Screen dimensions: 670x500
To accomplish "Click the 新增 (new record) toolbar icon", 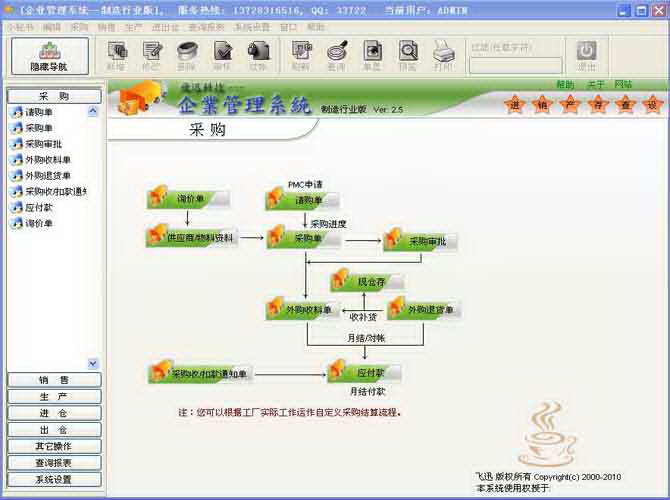I will point(116,56).
